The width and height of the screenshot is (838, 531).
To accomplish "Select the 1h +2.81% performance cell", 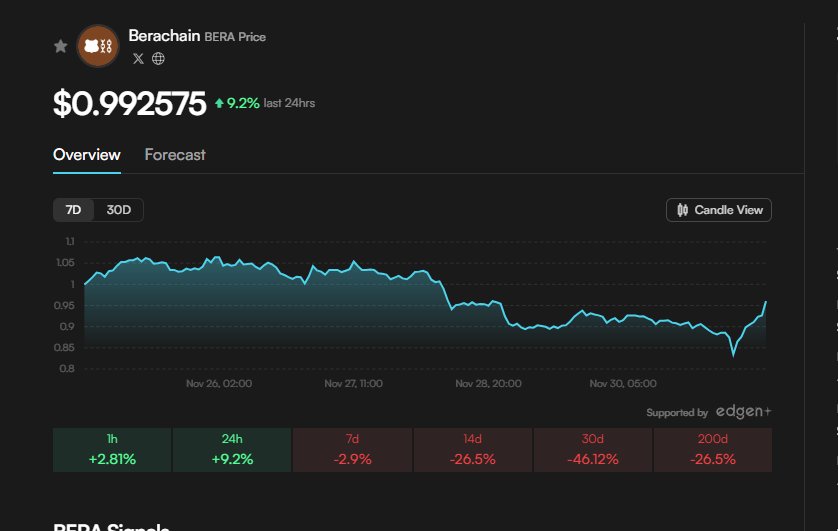I will pos(112,450).
